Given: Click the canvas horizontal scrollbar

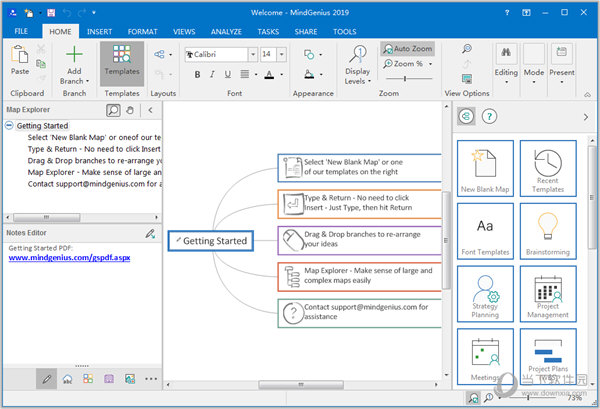Looking at the screenshot, I should [x=302, y=385].
